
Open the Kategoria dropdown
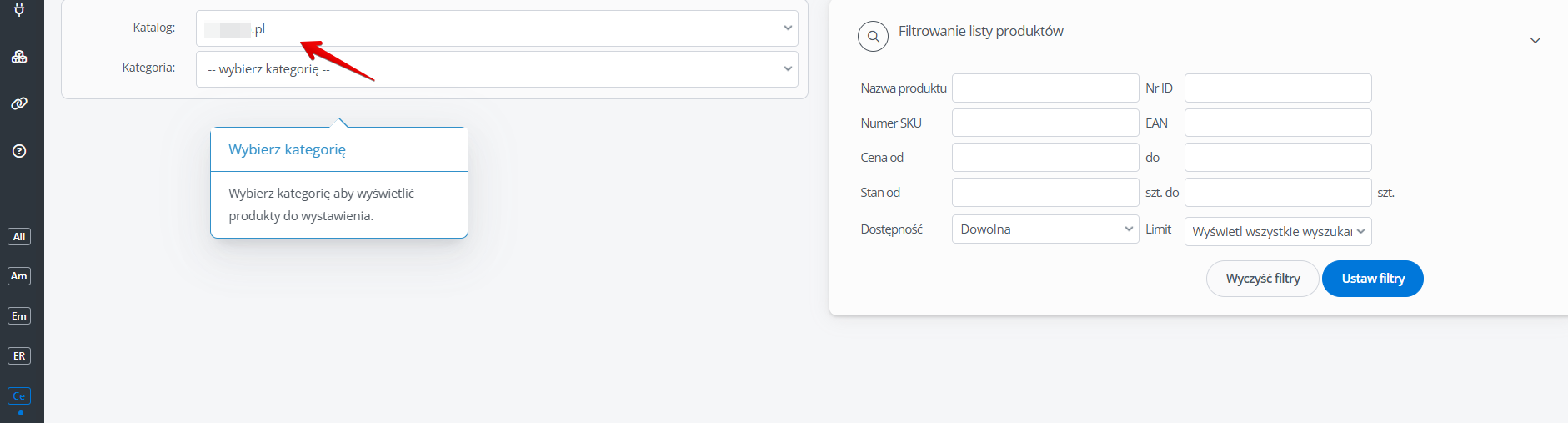coord(497,69)
